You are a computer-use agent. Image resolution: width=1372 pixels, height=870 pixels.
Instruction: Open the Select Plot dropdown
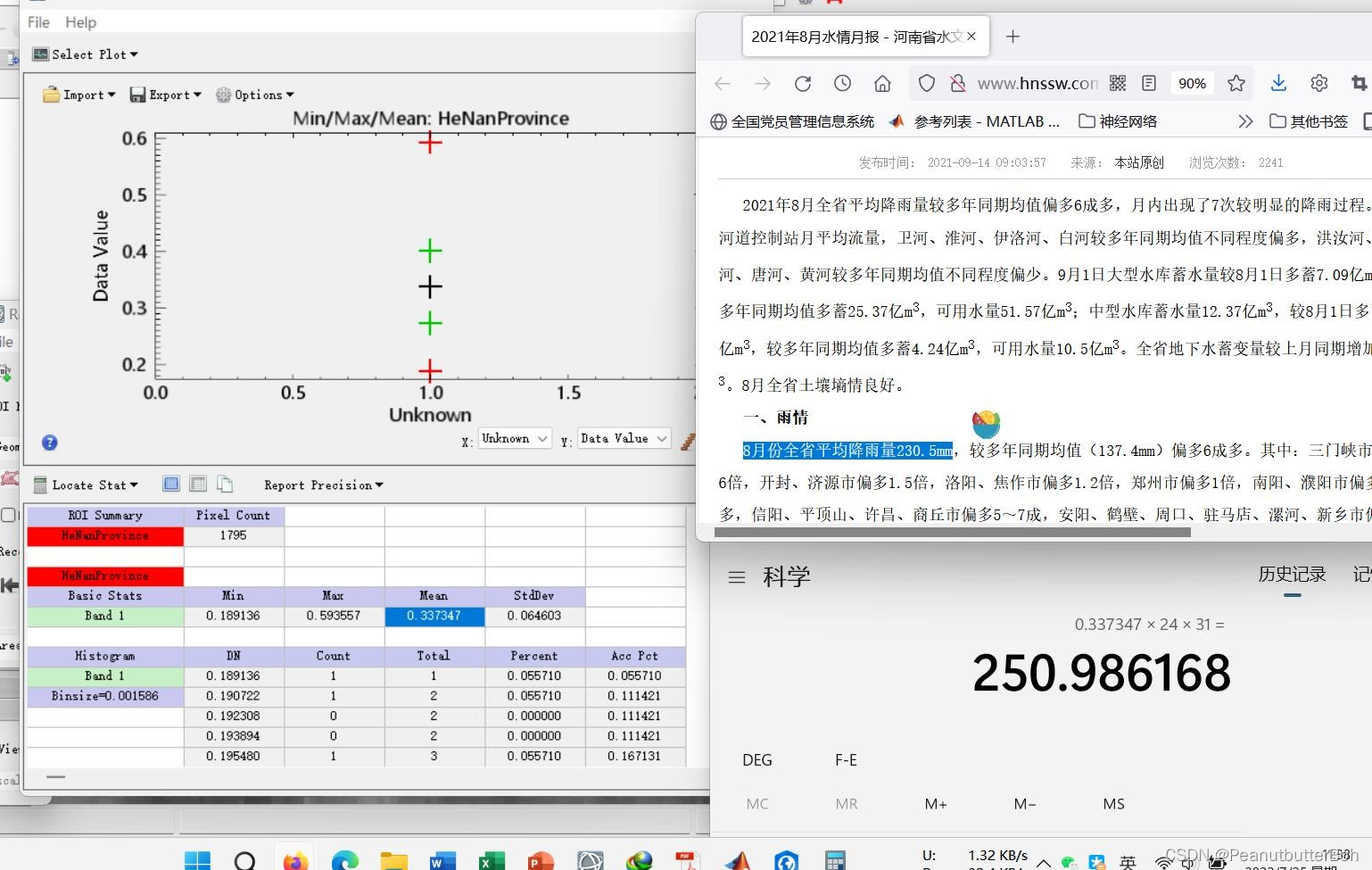(84, 54)
